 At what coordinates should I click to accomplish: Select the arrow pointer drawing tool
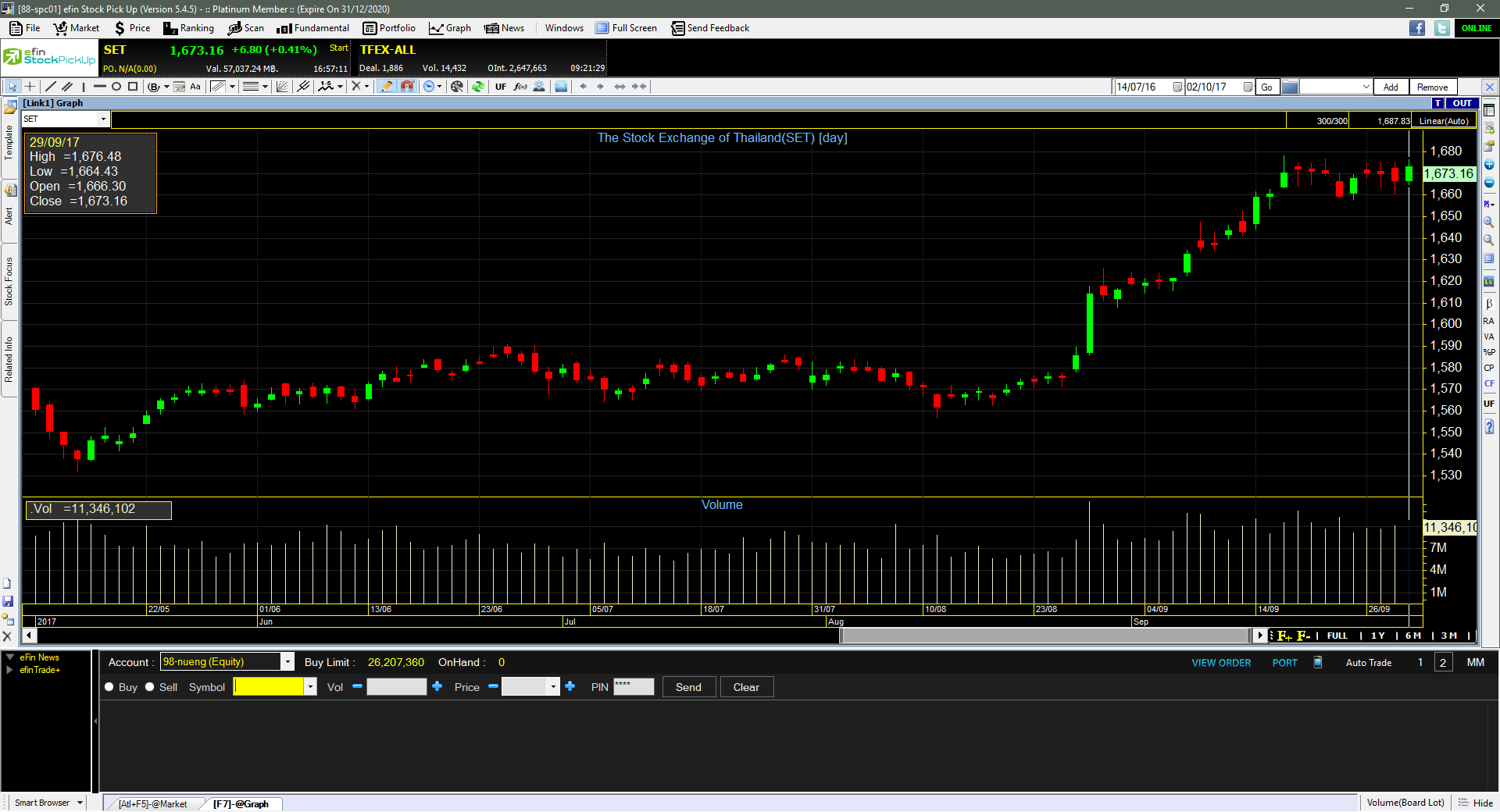(12, 87)
